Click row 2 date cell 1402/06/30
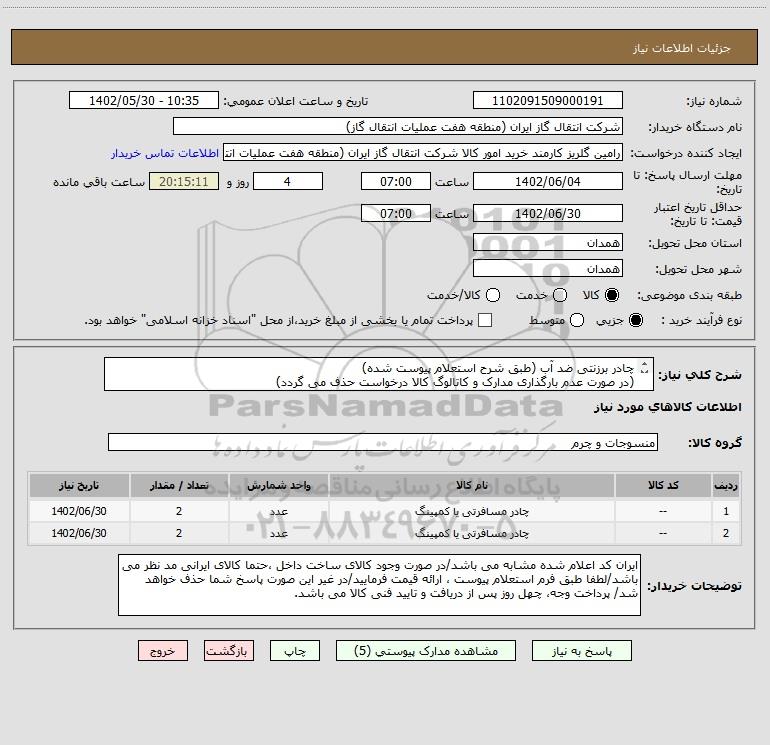 tap(79, 533)
